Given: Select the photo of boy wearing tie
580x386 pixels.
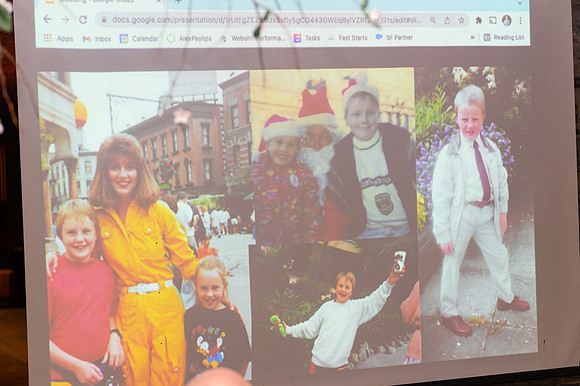Looking at the screenshot, I should [x=477, y=213].
